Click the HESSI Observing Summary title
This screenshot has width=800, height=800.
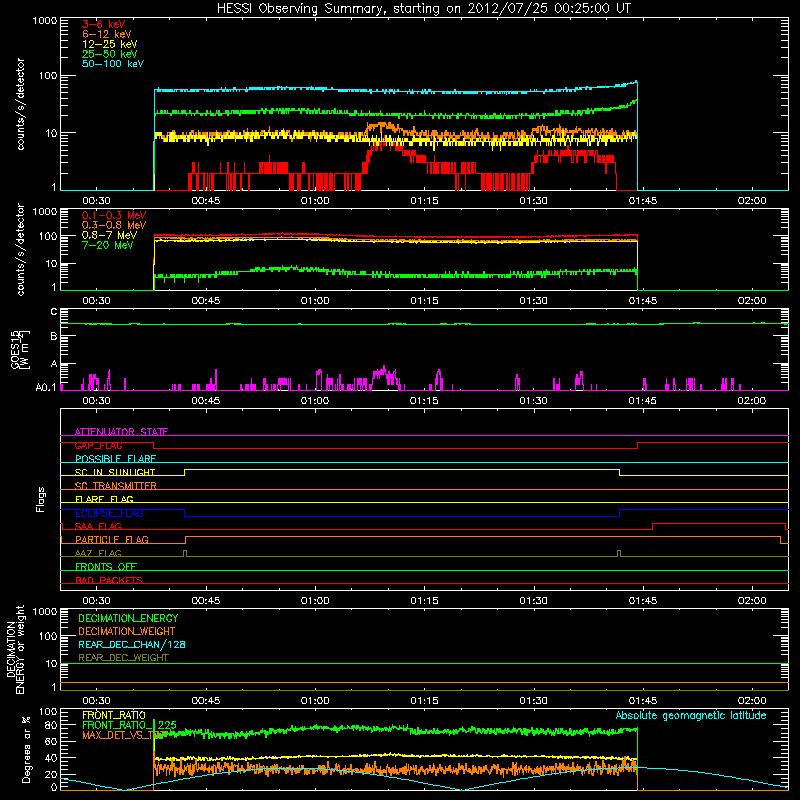click(x=424, y=8)
